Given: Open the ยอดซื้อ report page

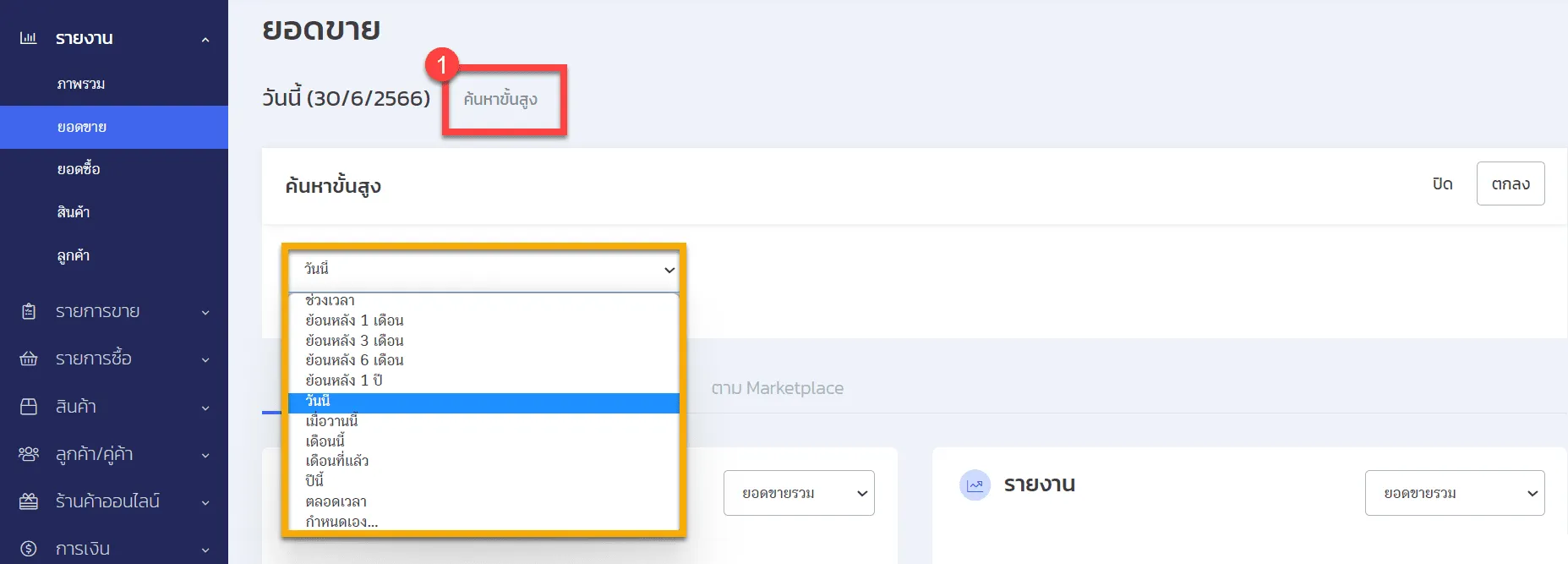Looking at the screenshot, I should (79, 169).
